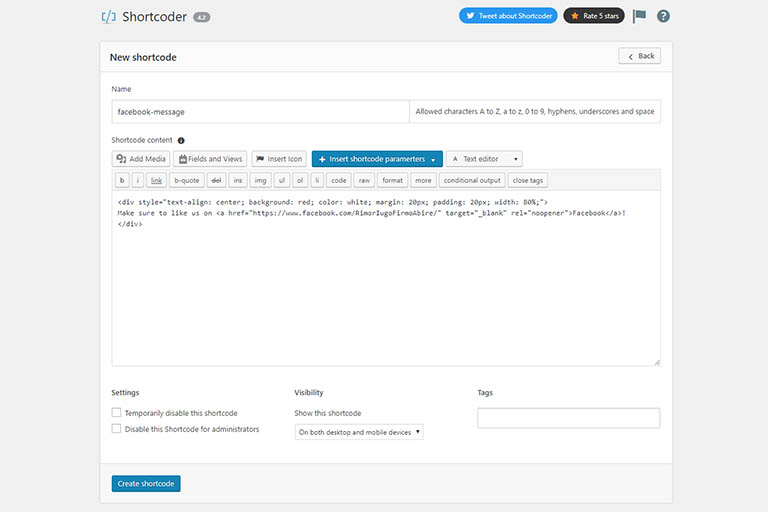Insert image with img button
Image resolution: width=768 pixels, height=512 pixels.
click(x=261, y=180)
